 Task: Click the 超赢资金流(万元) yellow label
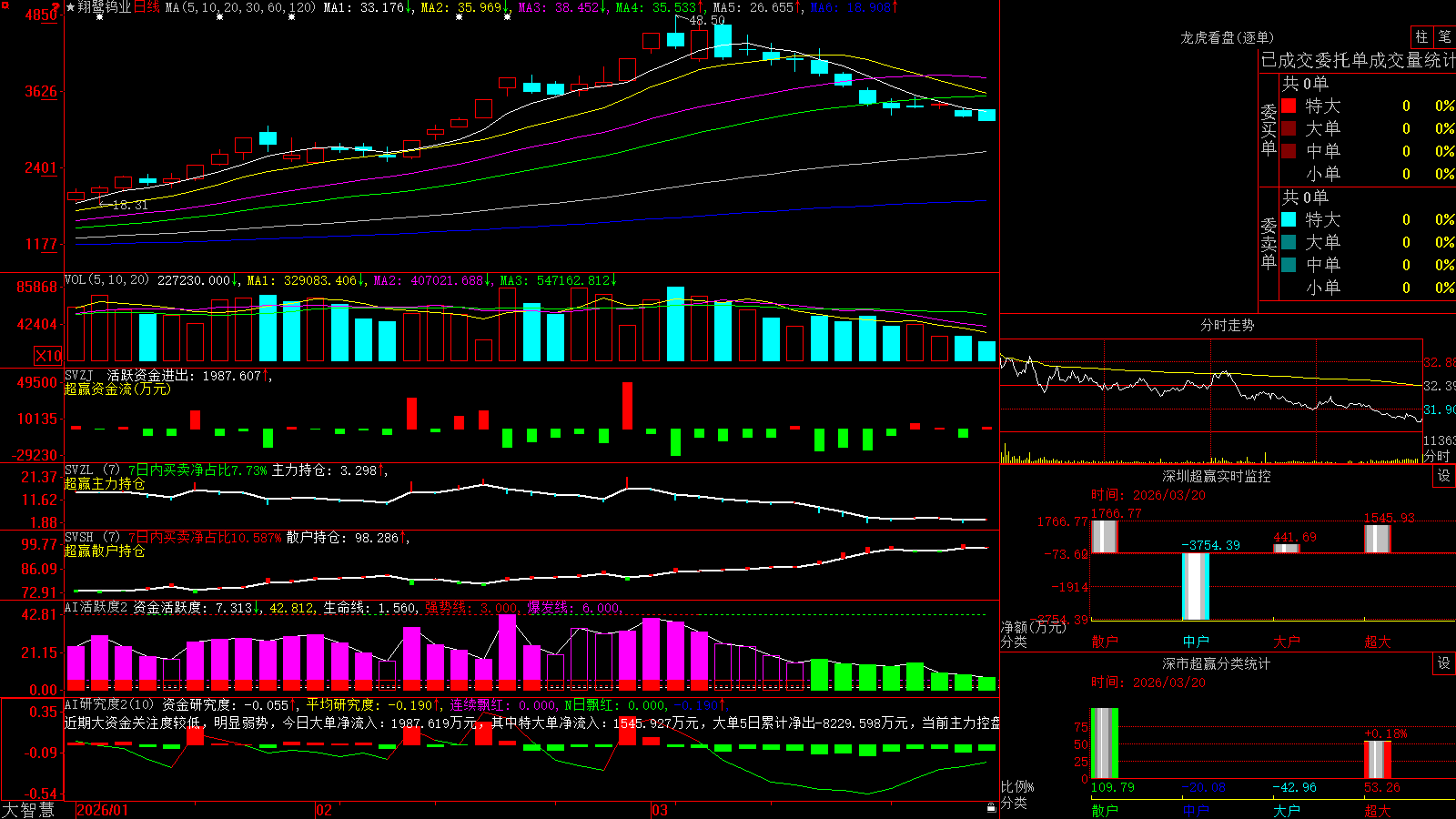pos(117,389)
